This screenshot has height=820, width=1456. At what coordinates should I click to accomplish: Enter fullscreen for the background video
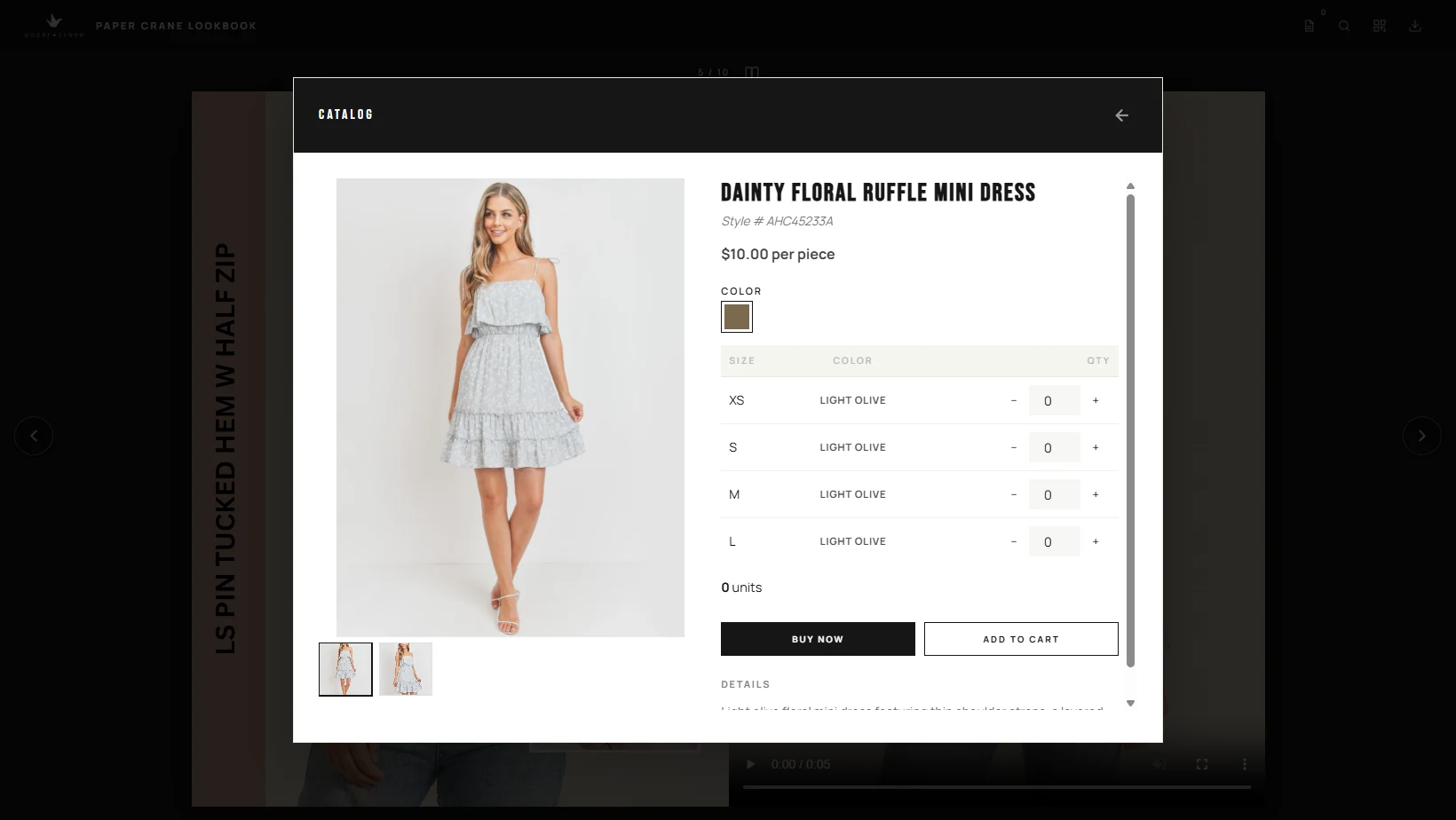click(1202, 764)
